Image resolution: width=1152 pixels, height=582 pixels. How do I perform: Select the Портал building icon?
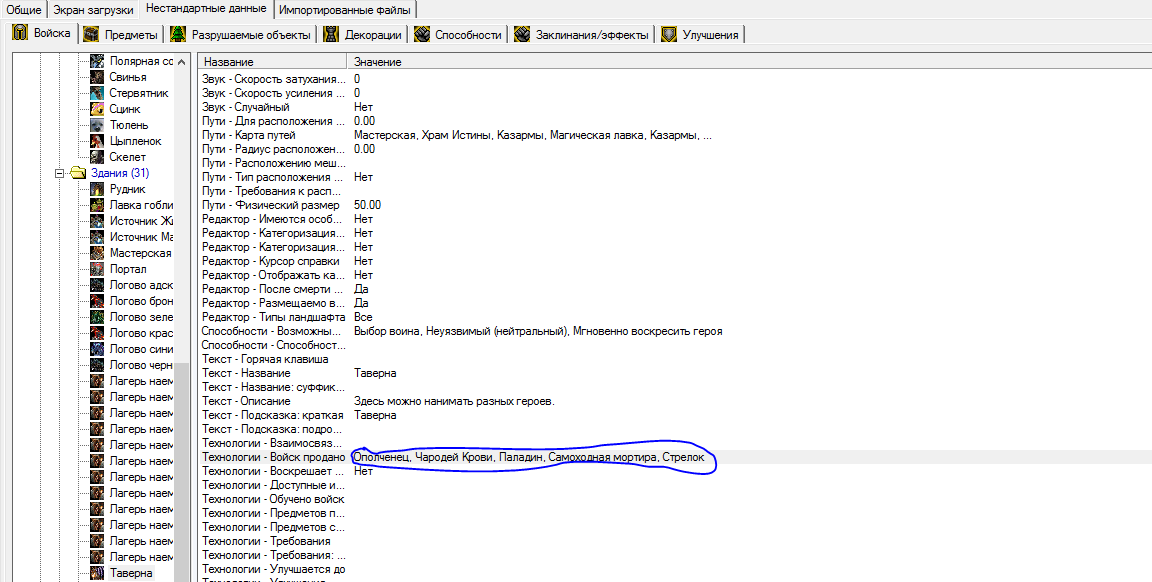point(97,269)
